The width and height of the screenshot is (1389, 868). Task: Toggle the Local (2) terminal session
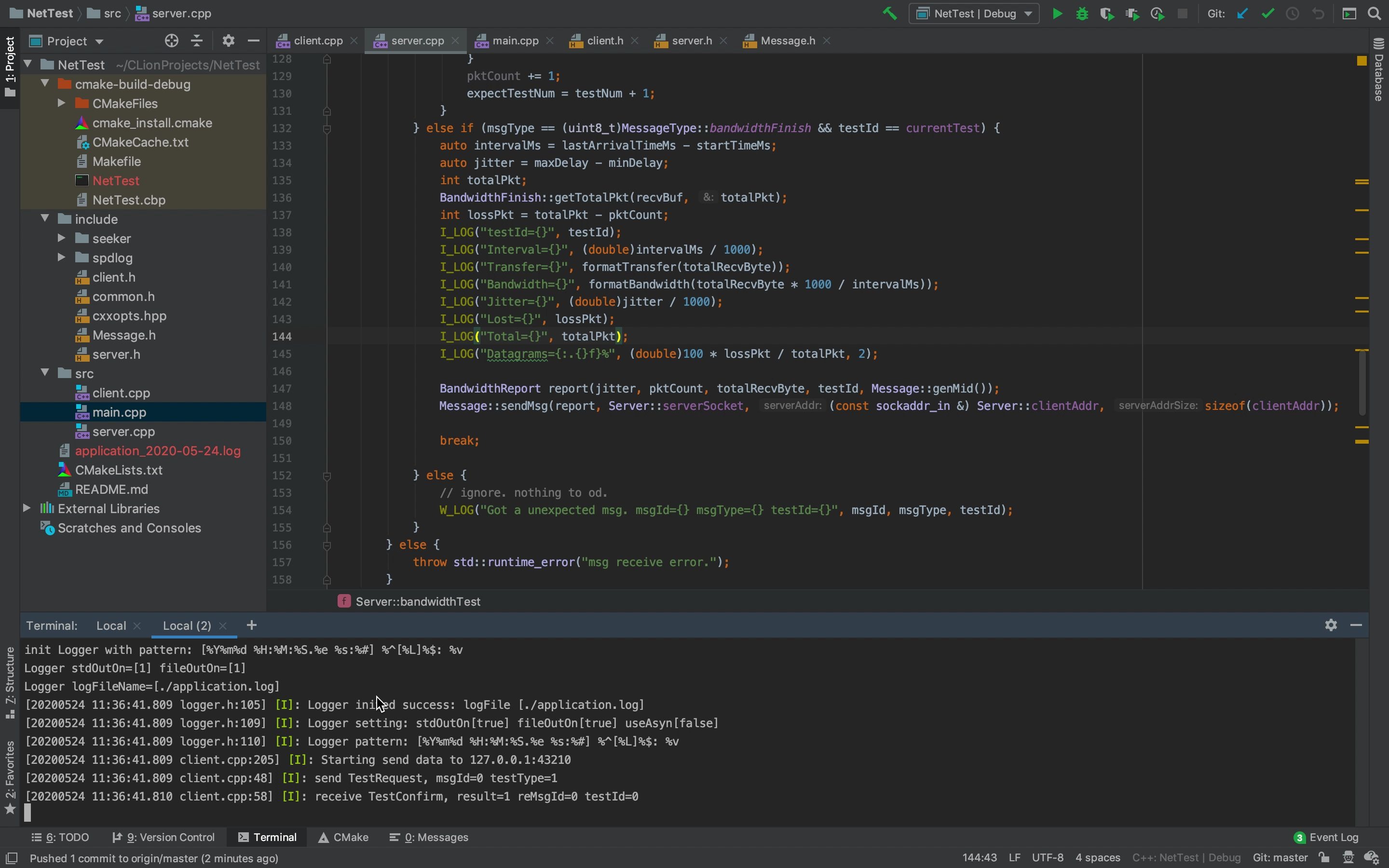coord(186,625)
